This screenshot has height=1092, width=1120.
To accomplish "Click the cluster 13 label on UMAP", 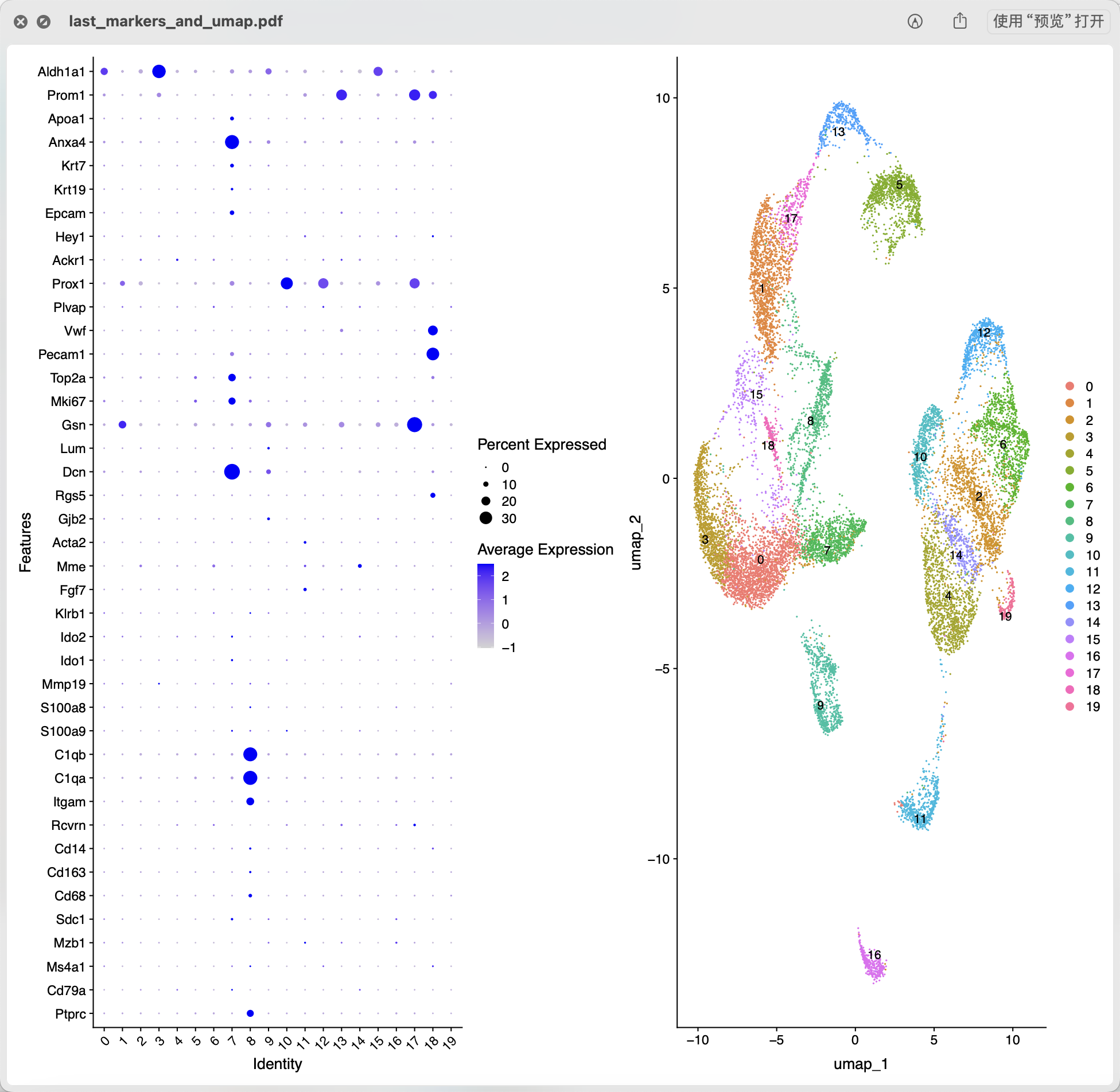I will 838,132.
